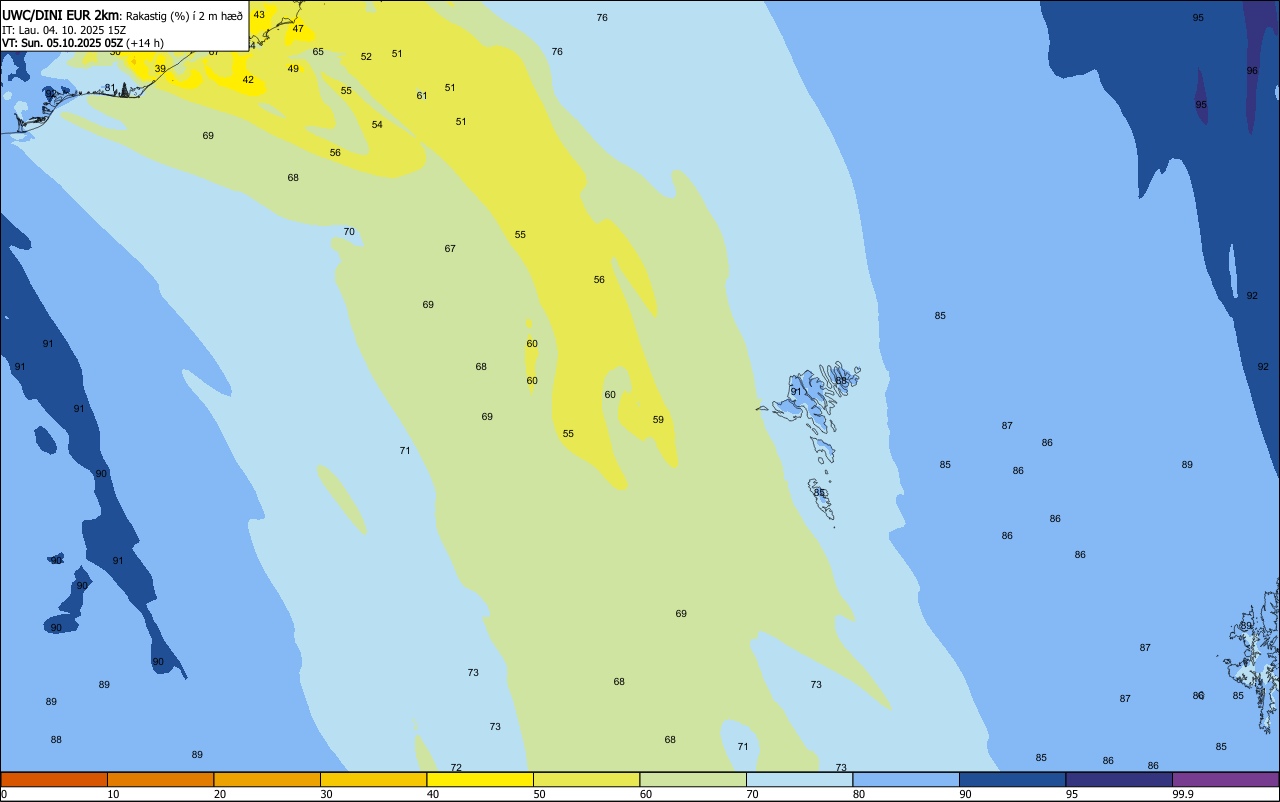This screenshot has height=802, width=1280.
Task: Pick the 20–30 amber legend color segment
Action: 267,779
